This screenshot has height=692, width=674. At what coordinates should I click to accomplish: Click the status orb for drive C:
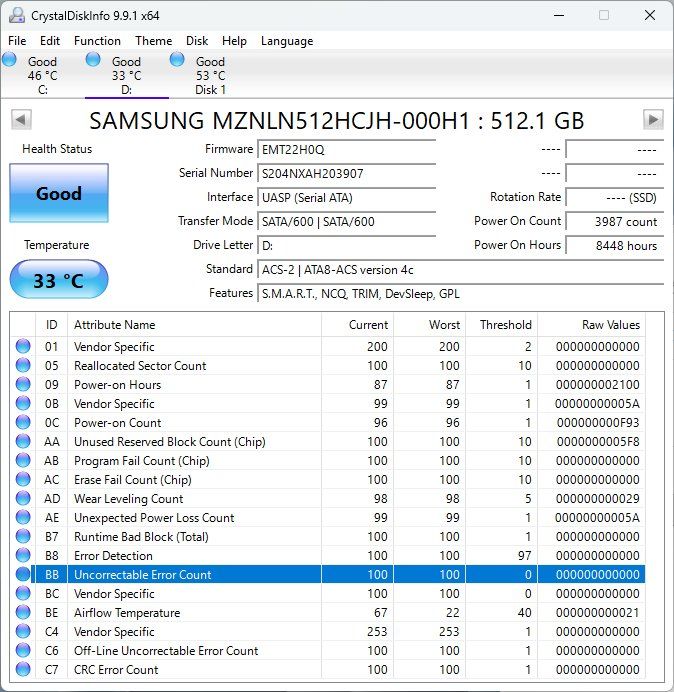click(9, 59)
